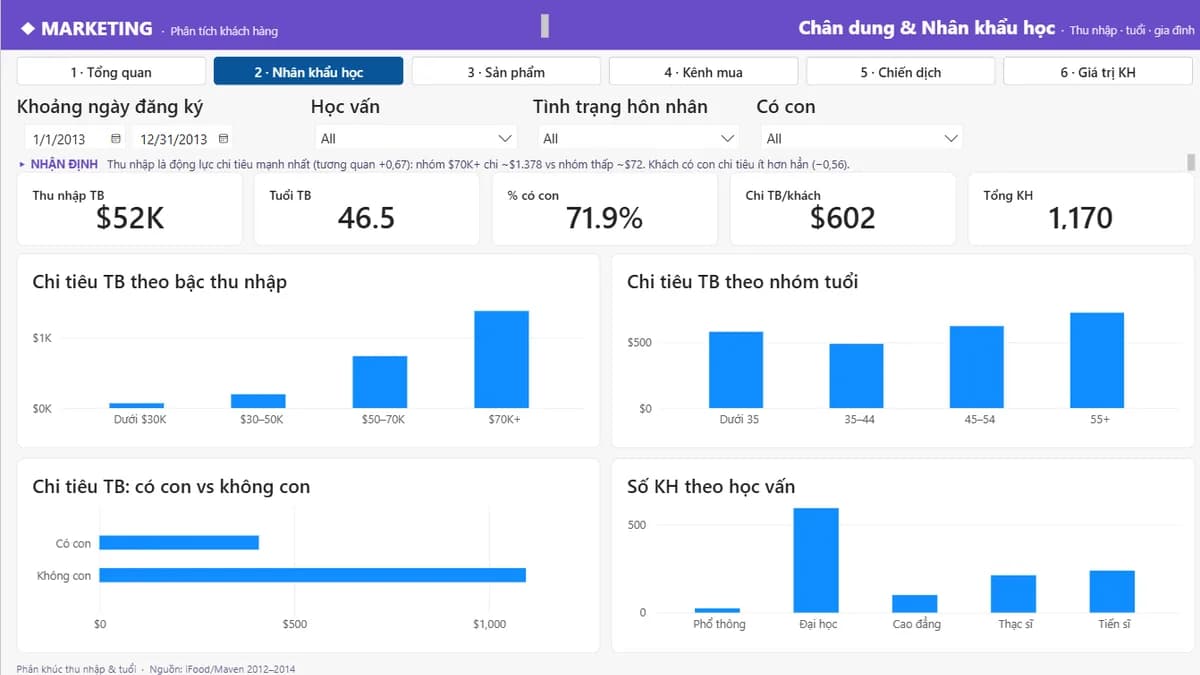Select the Phổ thông education bar

[x=718, y=610]
